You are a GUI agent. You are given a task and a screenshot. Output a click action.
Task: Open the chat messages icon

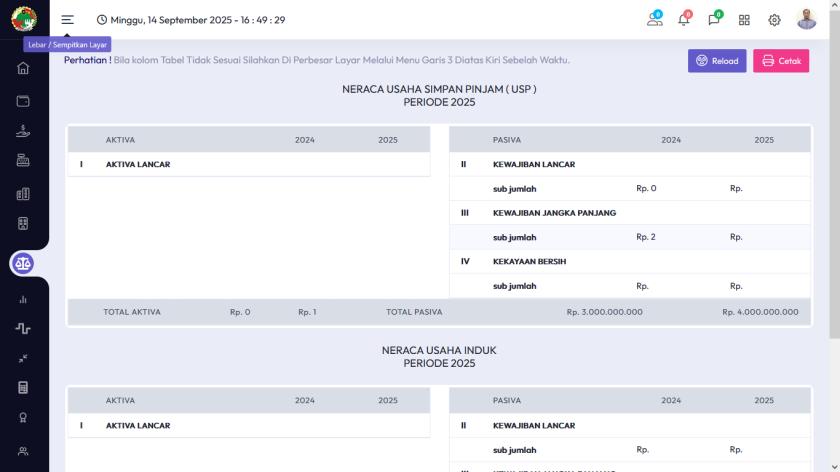click(714, 20)
